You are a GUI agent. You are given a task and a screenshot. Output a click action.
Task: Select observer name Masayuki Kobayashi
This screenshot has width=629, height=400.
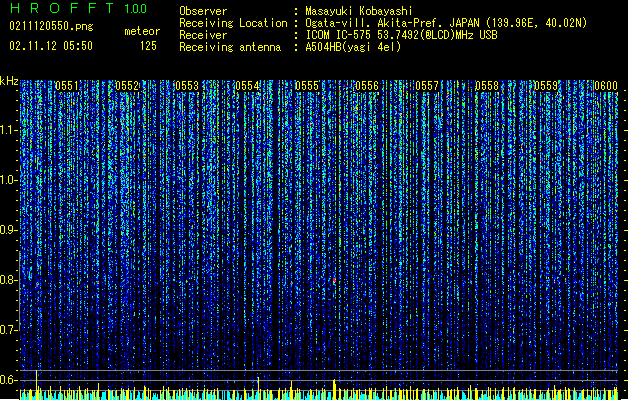click(359, 11)
